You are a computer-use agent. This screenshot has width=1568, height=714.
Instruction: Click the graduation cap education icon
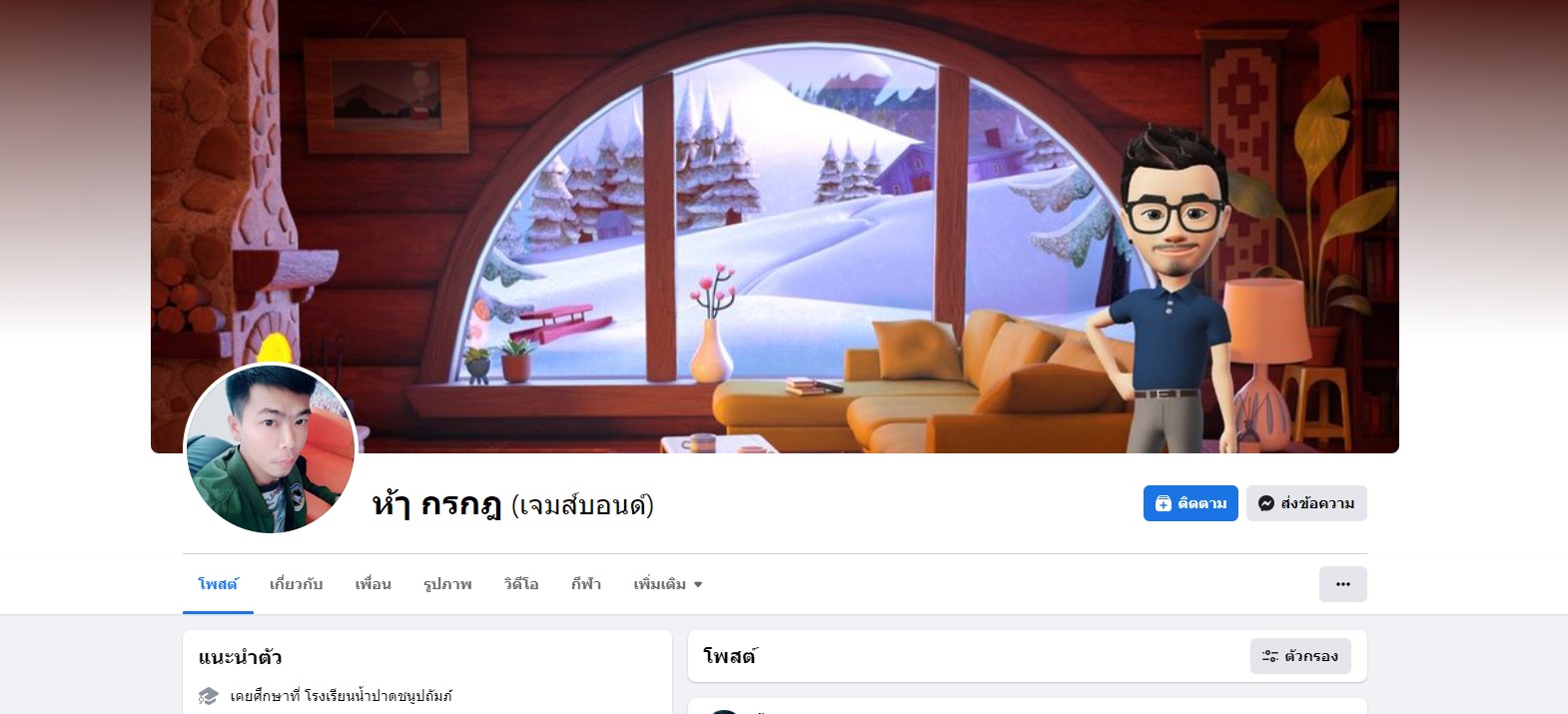208,696
